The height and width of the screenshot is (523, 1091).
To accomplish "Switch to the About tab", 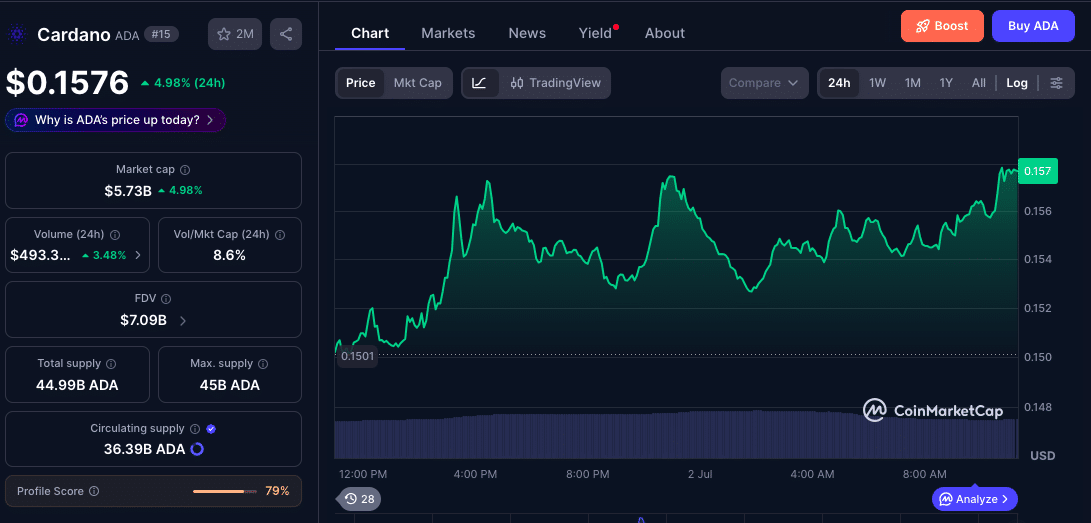I will (664, 33).
